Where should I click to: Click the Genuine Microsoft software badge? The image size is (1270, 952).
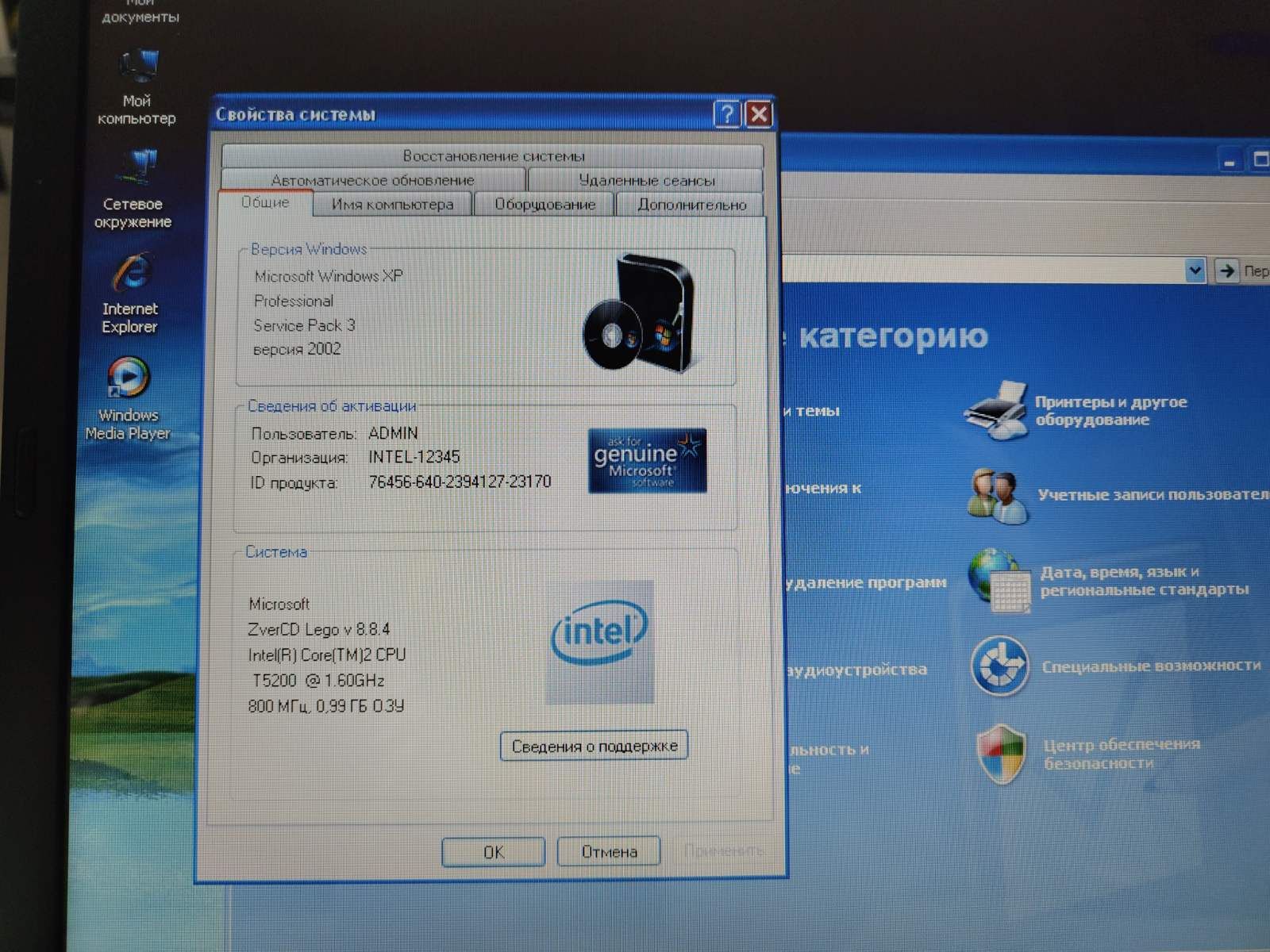pos(647,461)
